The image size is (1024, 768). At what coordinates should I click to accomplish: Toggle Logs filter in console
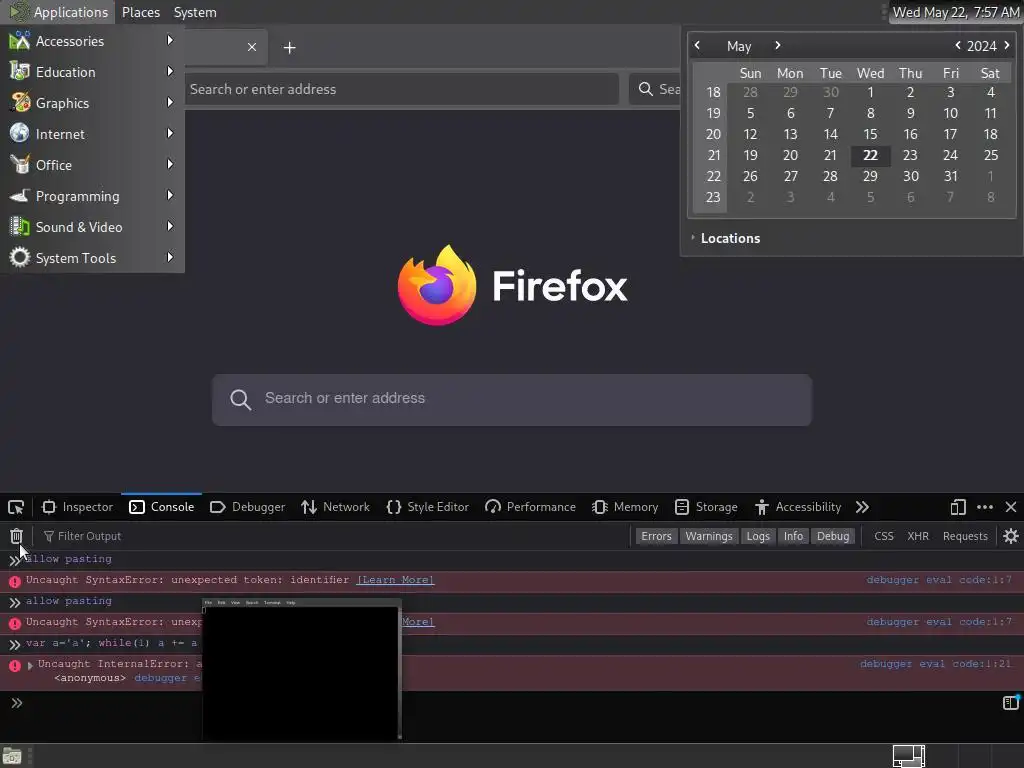[758, 536]
